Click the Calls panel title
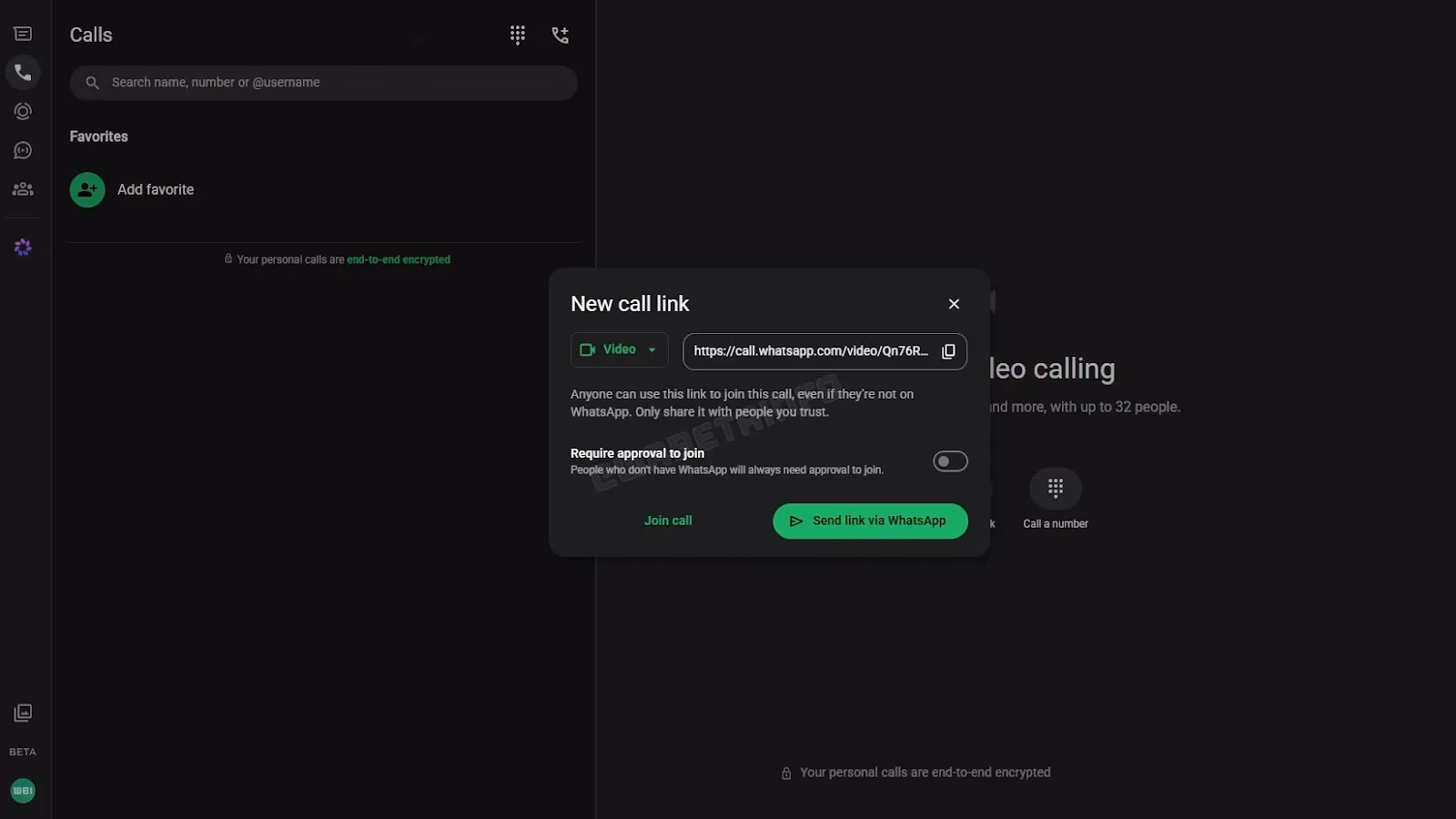This screenshot has width=1456, height=819. pyautogui.click(x=91, y=35)
